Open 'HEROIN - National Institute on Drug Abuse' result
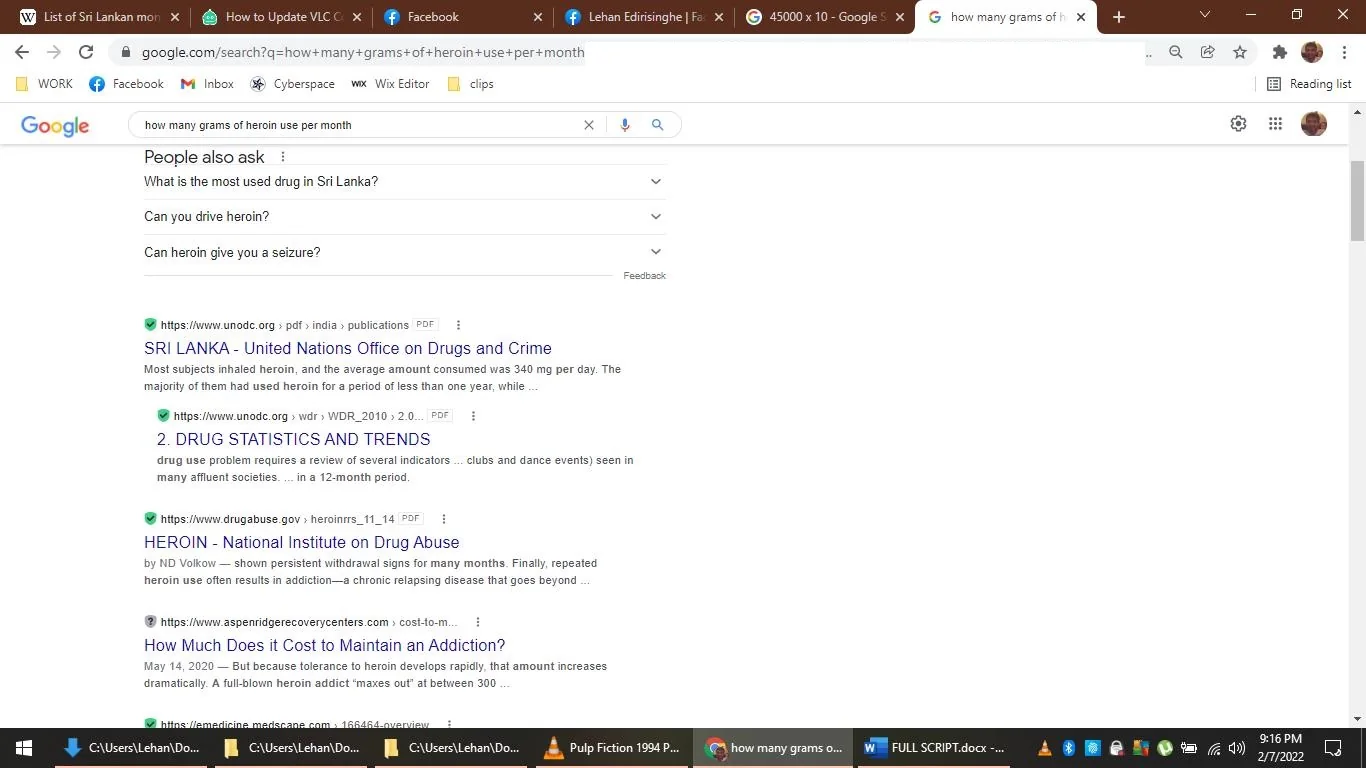The height and width of the screenshot is (768, 1366). 302,542
